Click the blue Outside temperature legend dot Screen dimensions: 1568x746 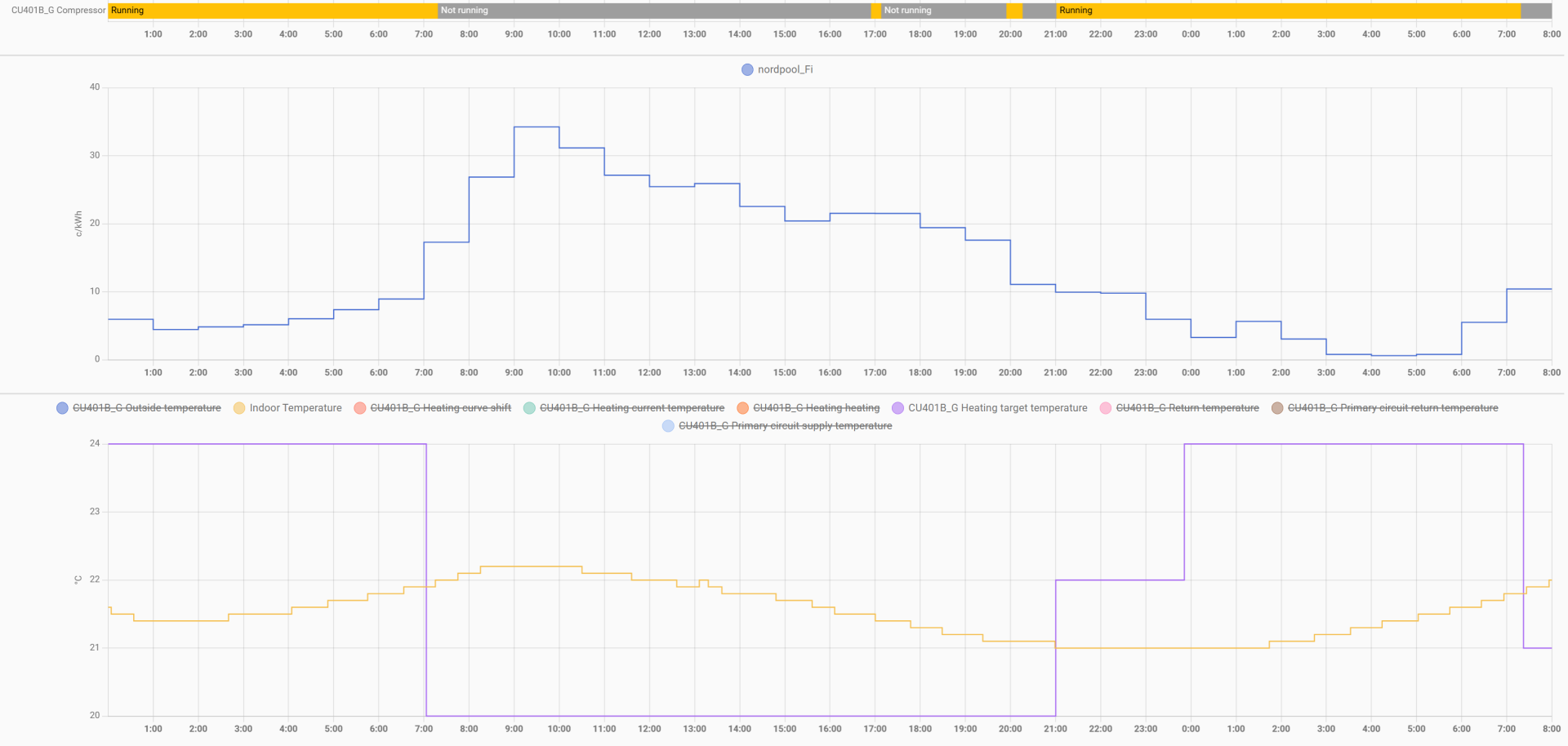[62, 408]
